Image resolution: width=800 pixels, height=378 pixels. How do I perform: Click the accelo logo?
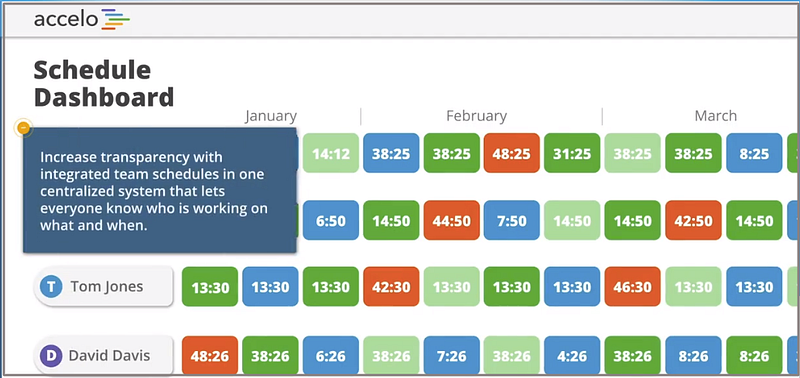click(x=82, y=19)
